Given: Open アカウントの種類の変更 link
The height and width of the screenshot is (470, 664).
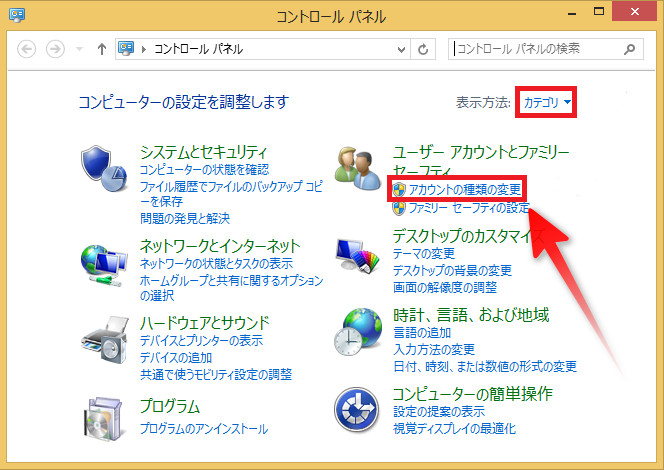Looking at the screenshot, I should coord(465,189).
